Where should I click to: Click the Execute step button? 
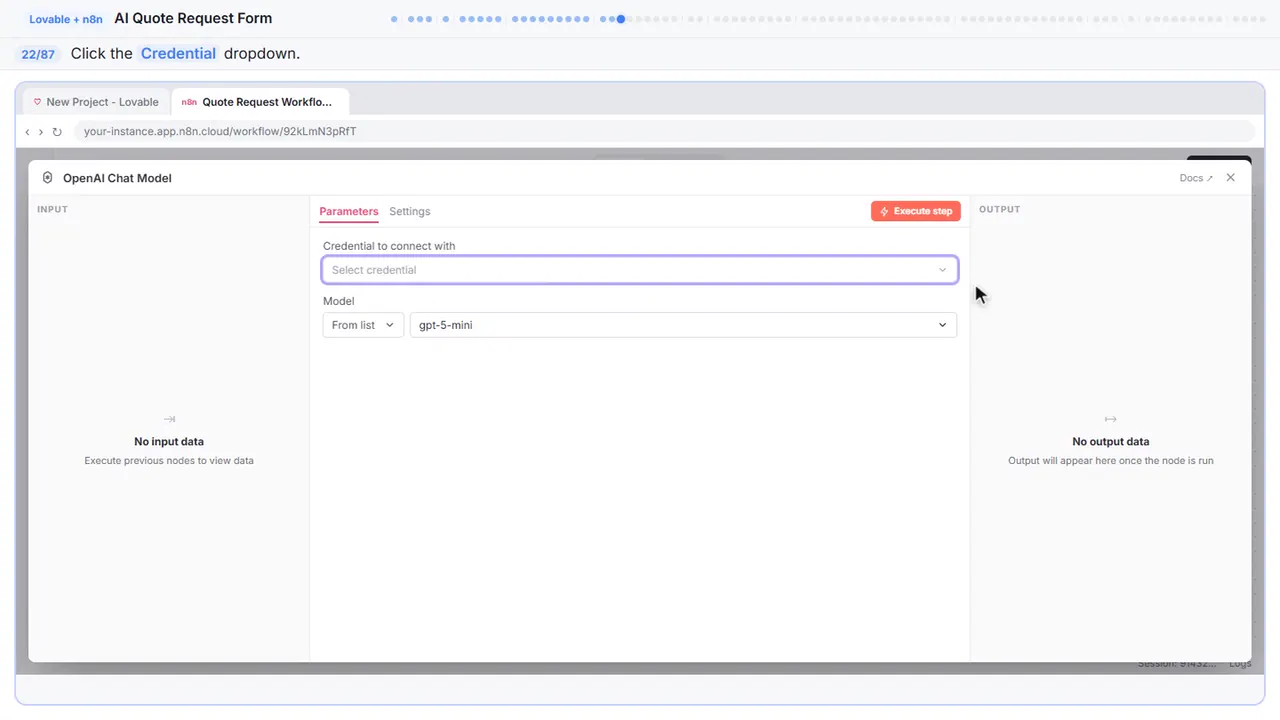pos(916,211)
